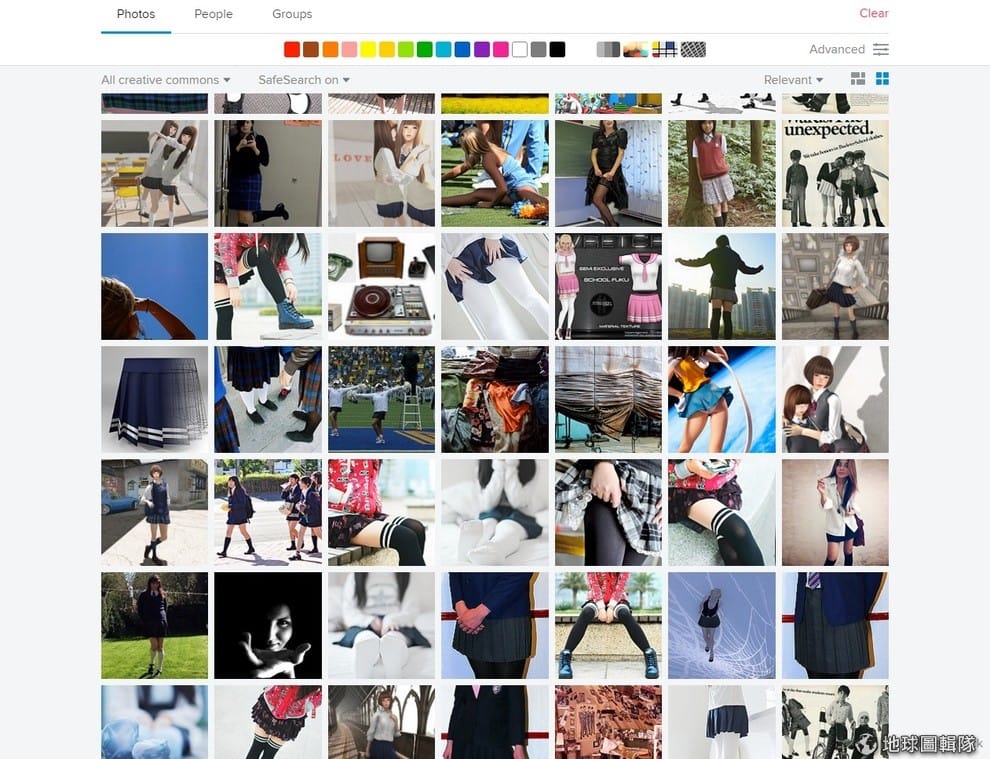Image resolution: width=990 pixels, height=759 pixels.
Task: Filter by shallow depth of field style
Action: pyautogui.click(x=635, y=49)
